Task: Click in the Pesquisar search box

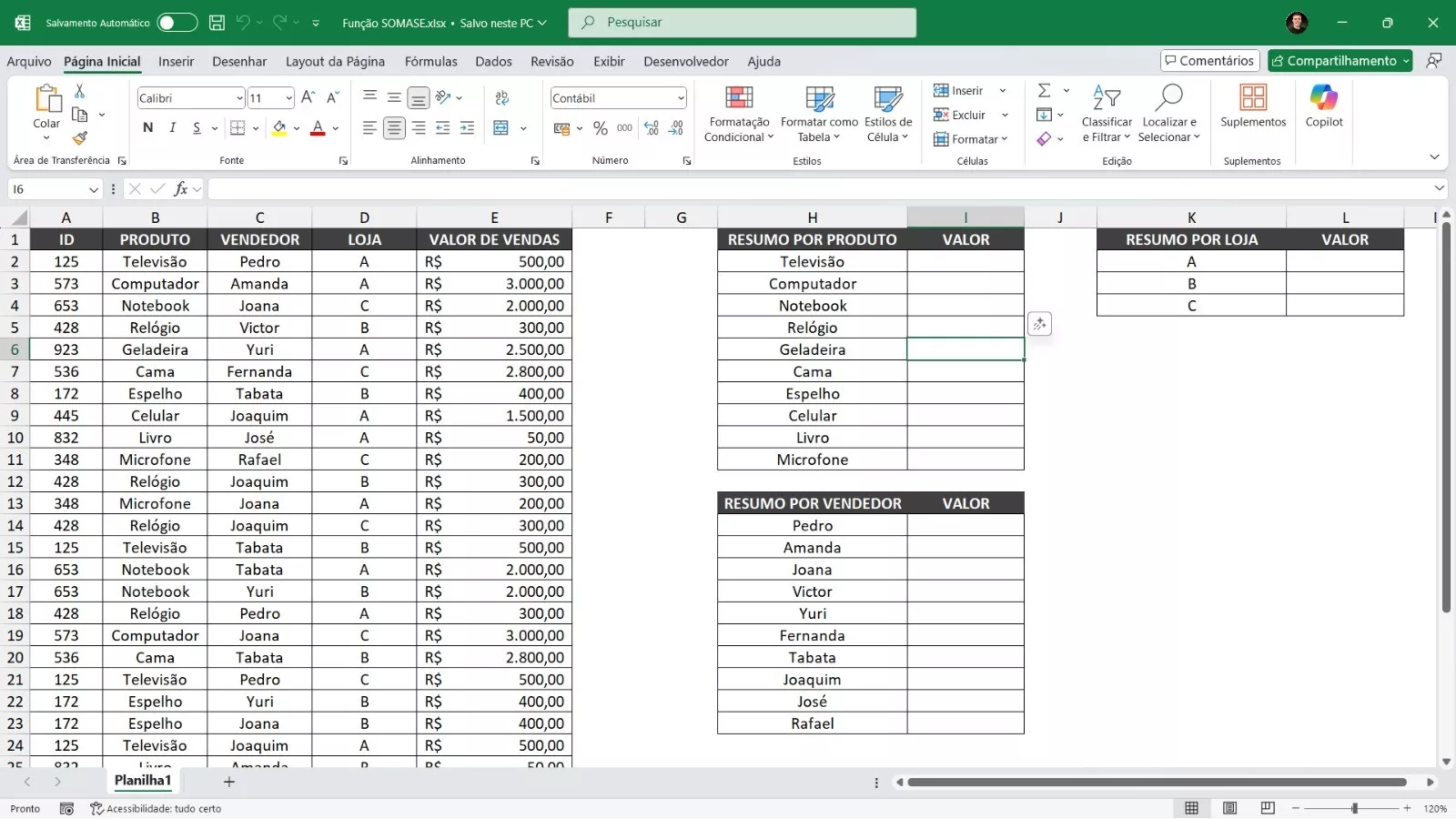Action: pyautogui.click(x=742, y=23)
